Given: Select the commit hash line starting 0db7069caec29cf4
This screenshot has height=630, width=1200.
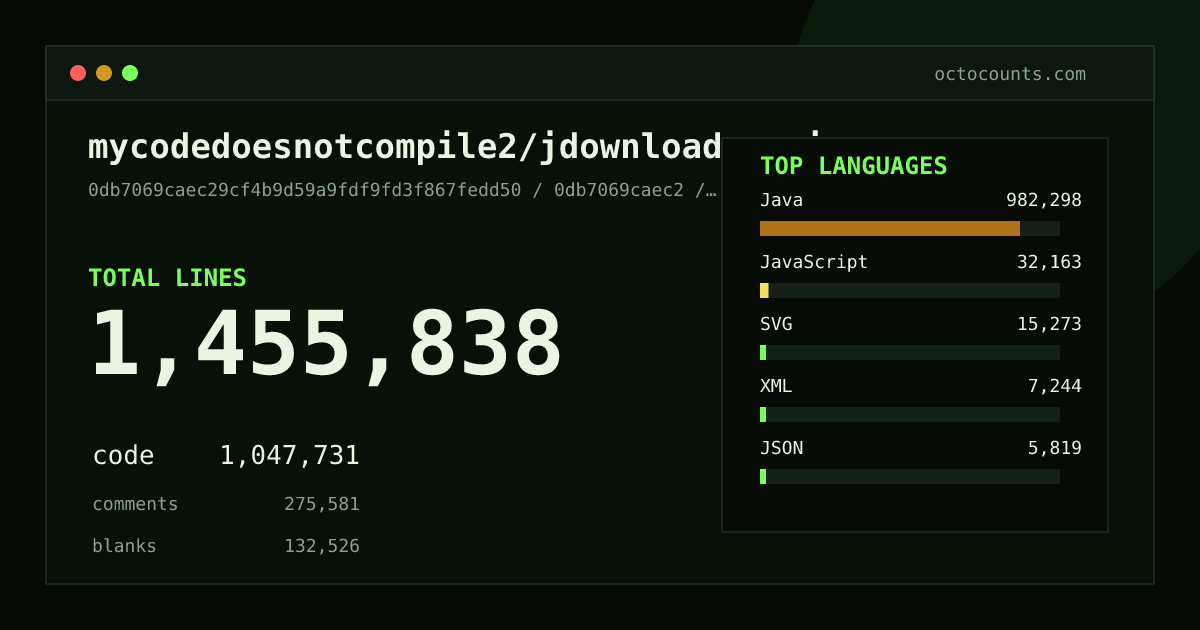Looking at the screenshot, I should [402, 190].
